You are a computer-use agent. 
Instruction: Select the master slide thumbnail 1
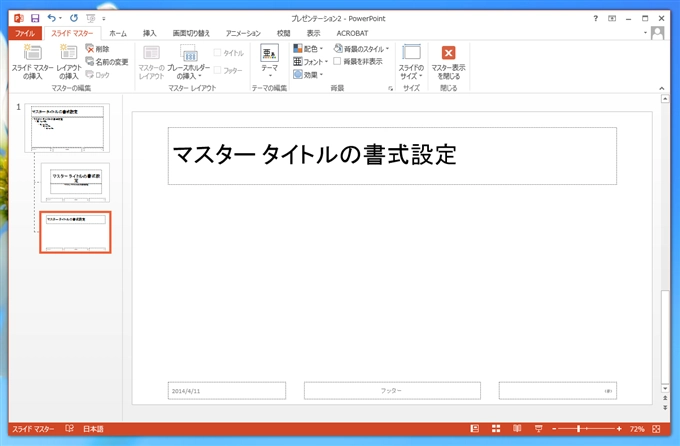click(67, 128)
